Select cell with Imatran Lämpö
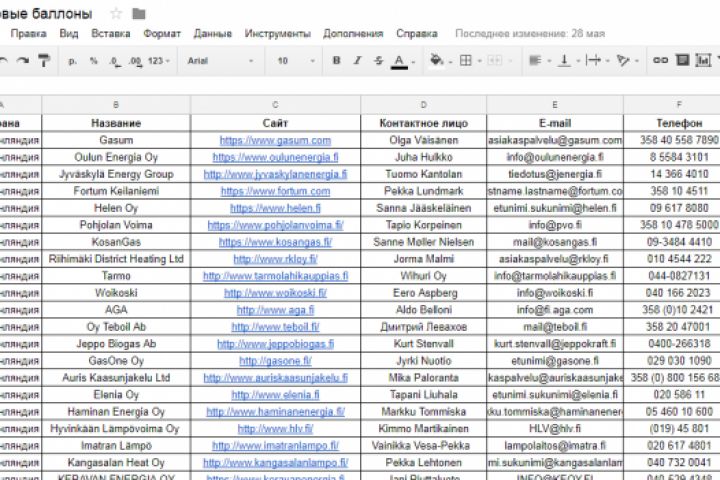The width and height of the screenshot is (720, 480). click(x=116, y=446)
